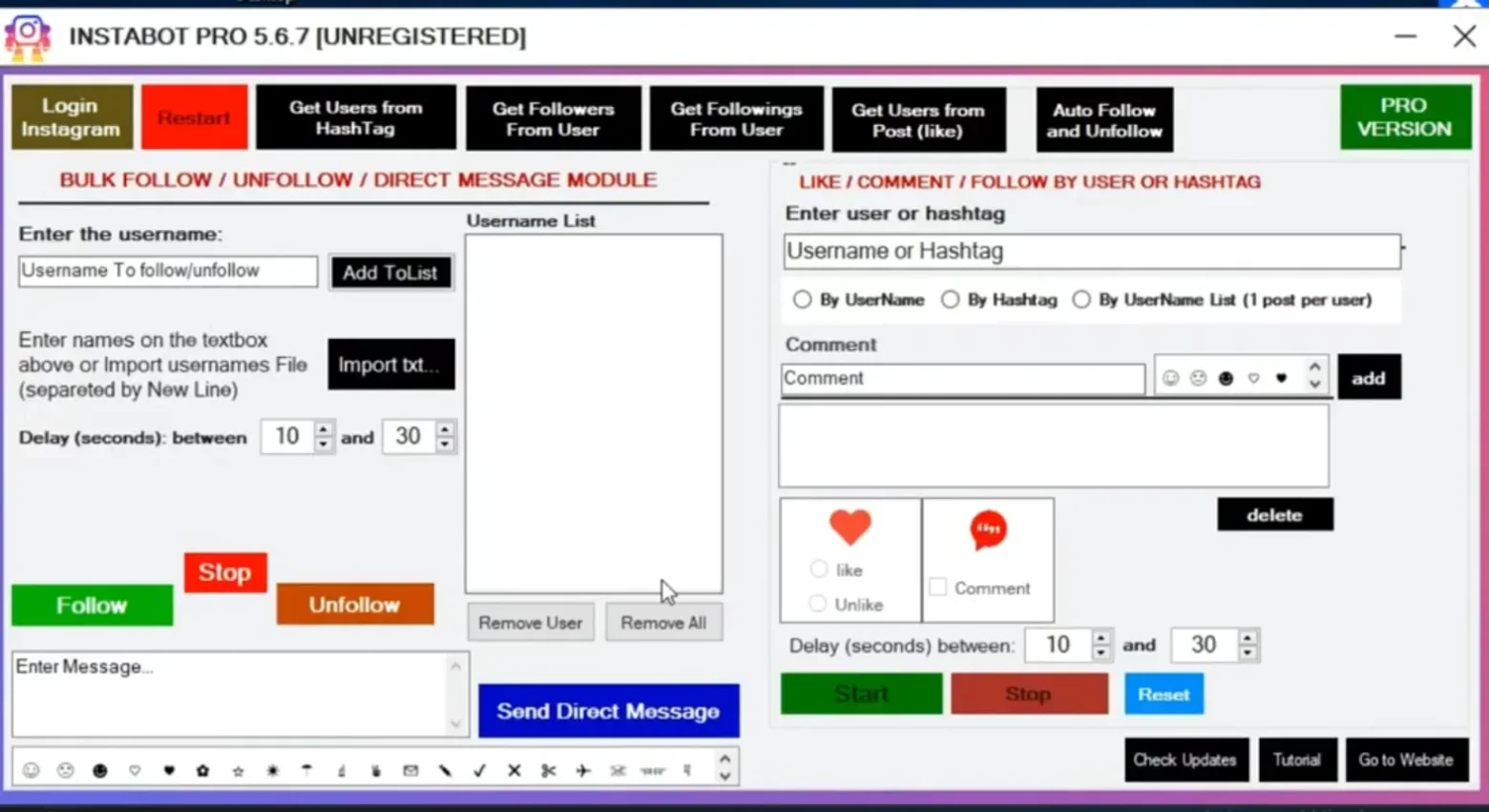Select the Unlike radio button

tap(817, 603)
